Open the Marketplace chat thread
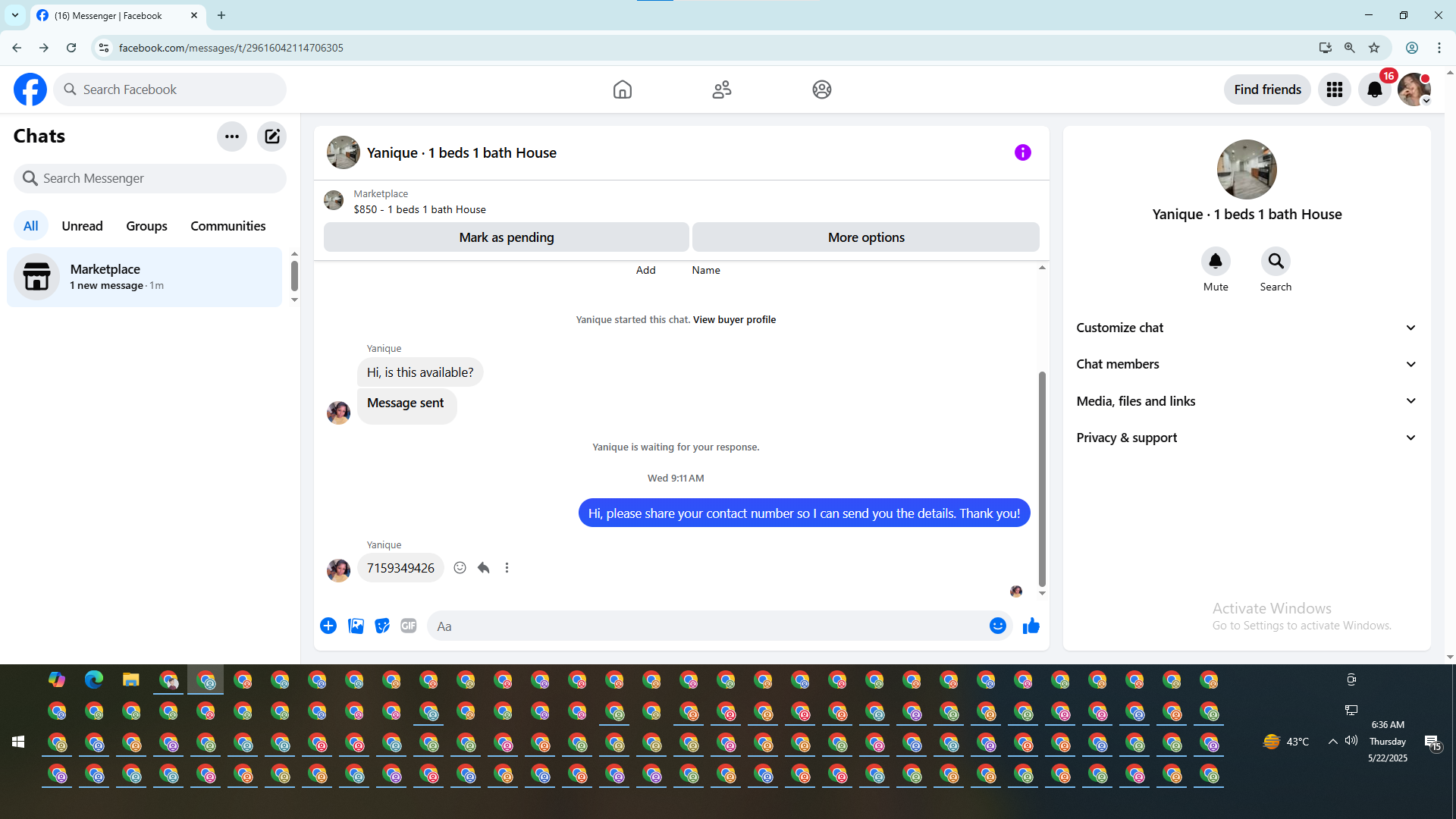The image size is (1456, 819). pyautogui.click(x=144, y=277)
